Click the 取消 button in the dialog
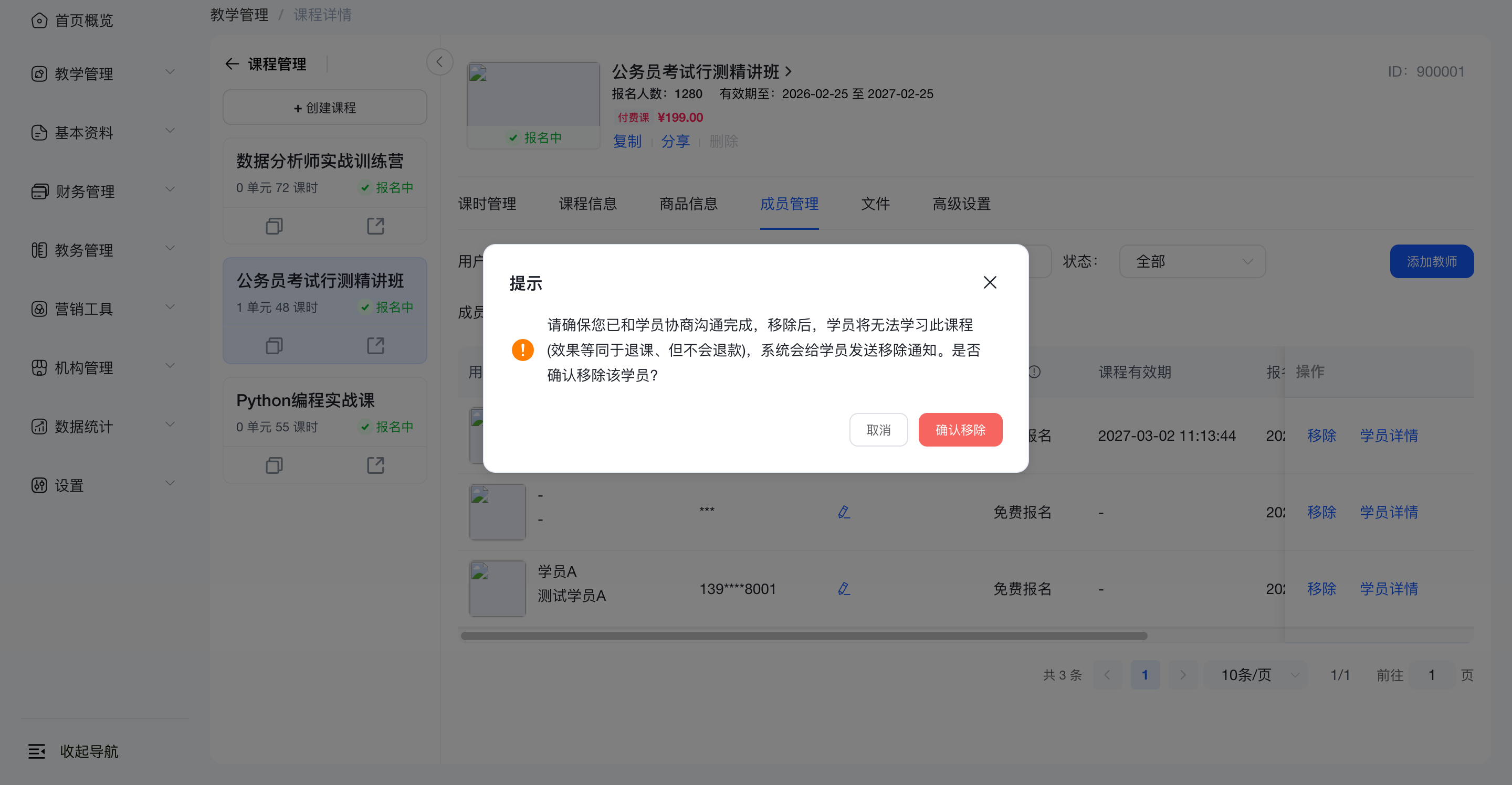 coord(878,429)
